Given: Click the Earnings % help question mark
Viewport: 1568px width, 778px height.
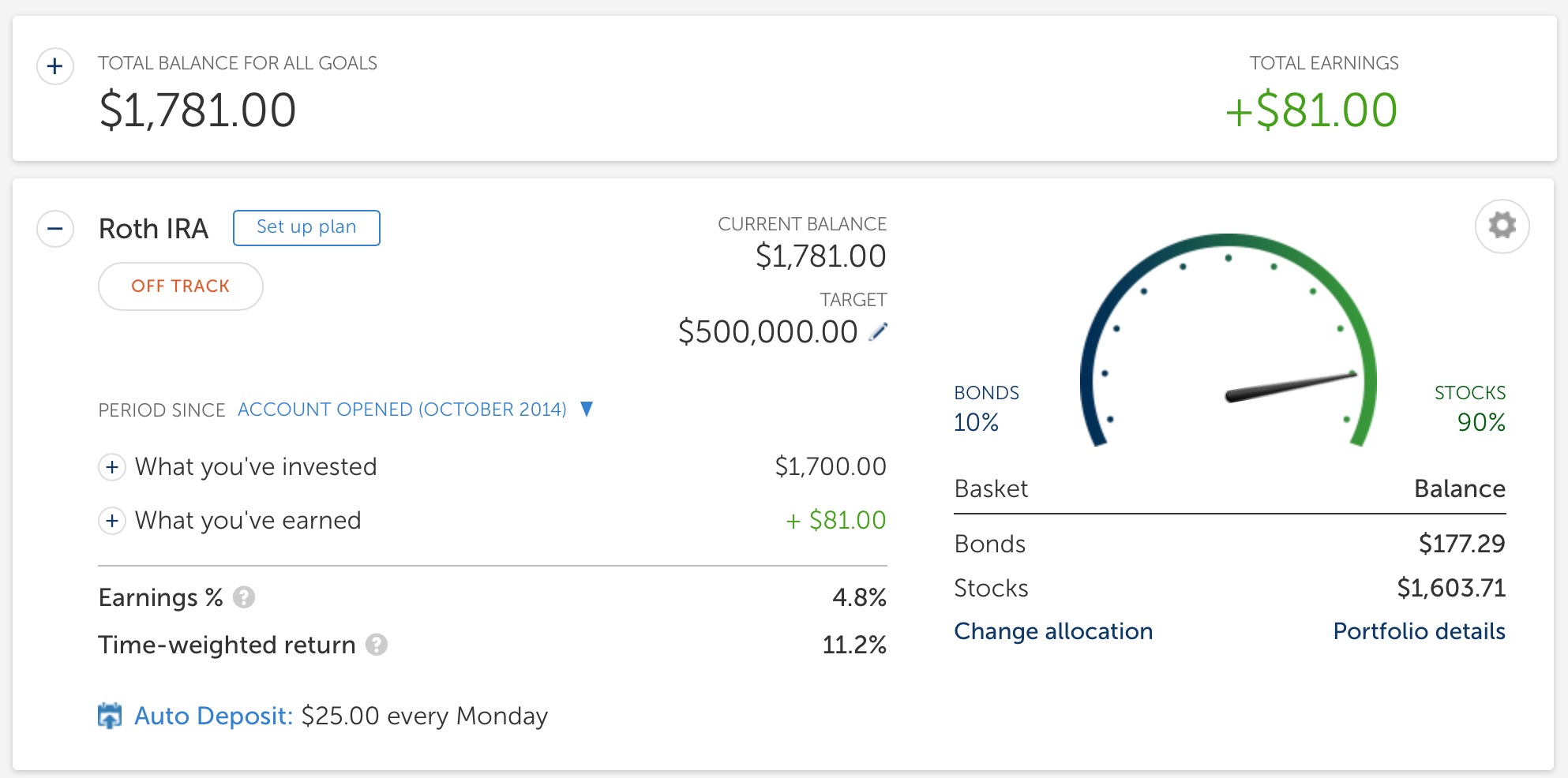Looking at the screenshot, I should tap(244, 597).
